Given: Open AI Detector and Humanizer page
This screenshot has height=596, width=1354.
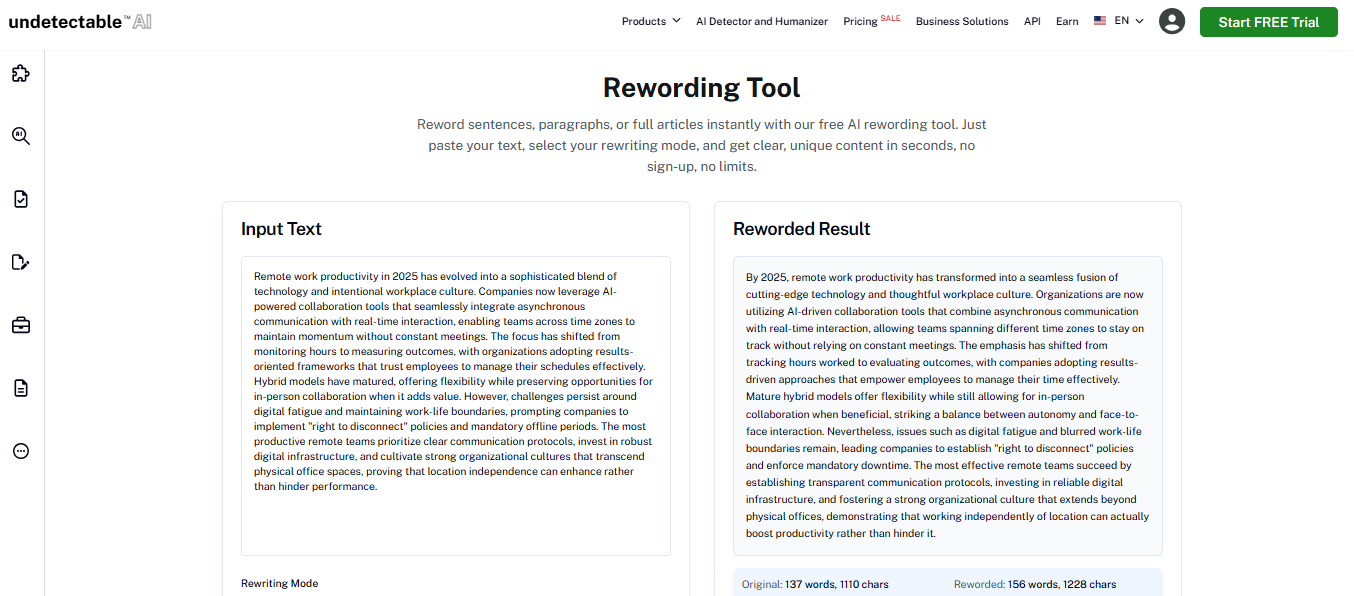Looking at the screenshot, I should [762, 21].
